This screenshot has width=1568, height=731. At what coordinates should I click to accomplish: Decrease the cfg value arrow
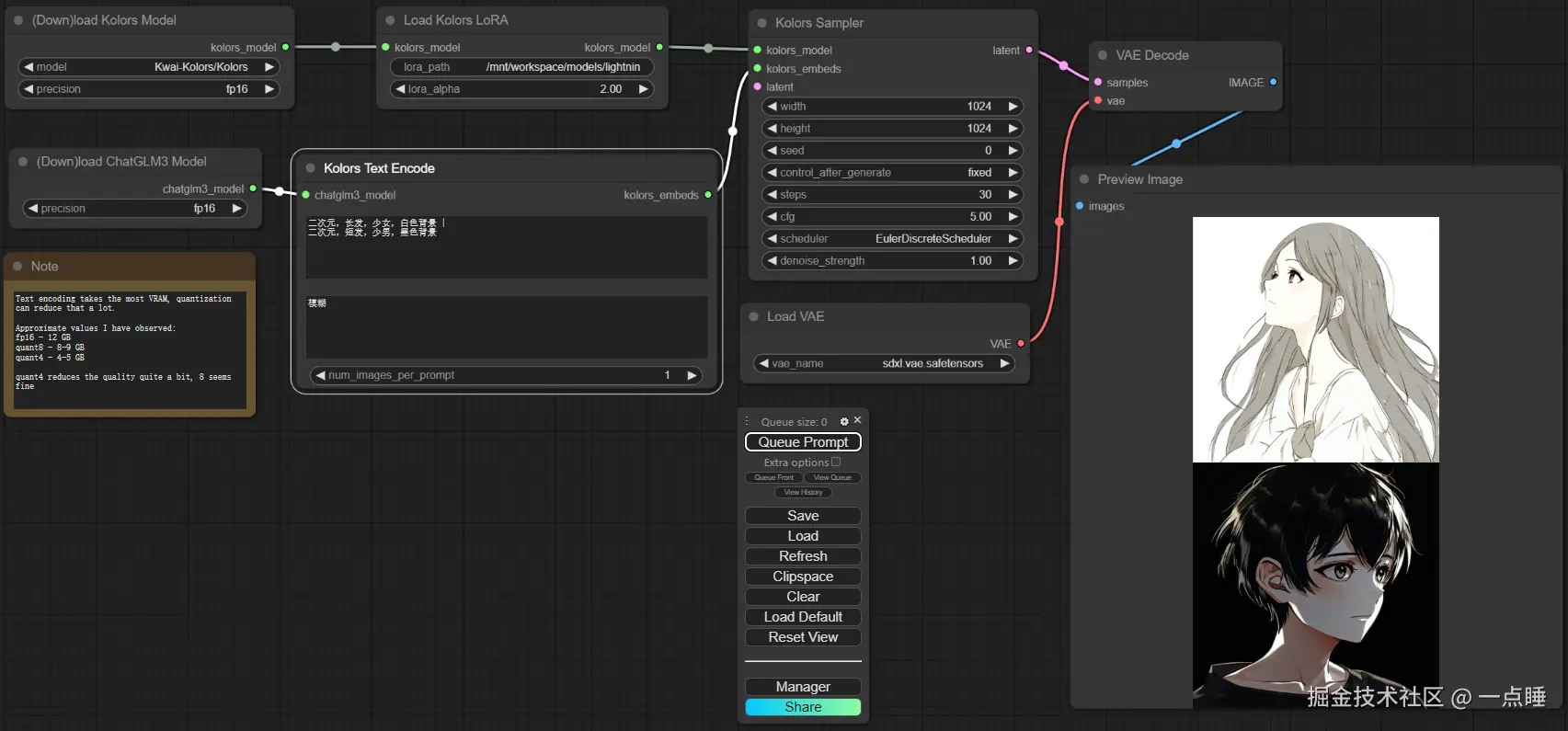773,217
